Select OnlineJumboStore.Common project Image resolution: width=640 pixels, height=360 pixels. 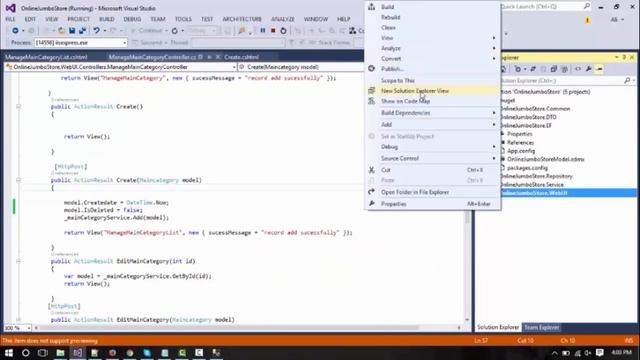click(x=535, y=109)
